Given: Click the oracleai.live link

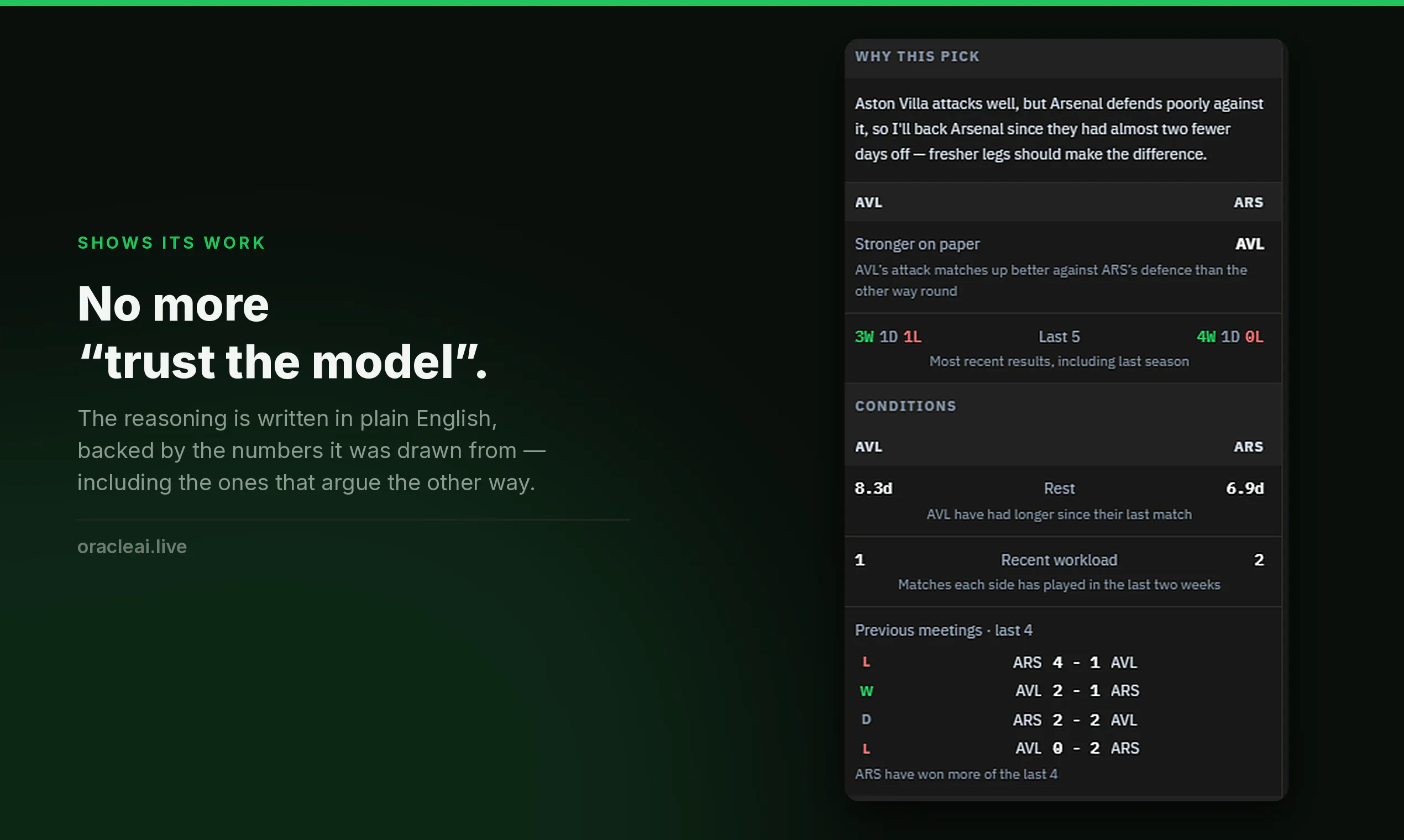Looking at the screenshot, I should point(132,546).
